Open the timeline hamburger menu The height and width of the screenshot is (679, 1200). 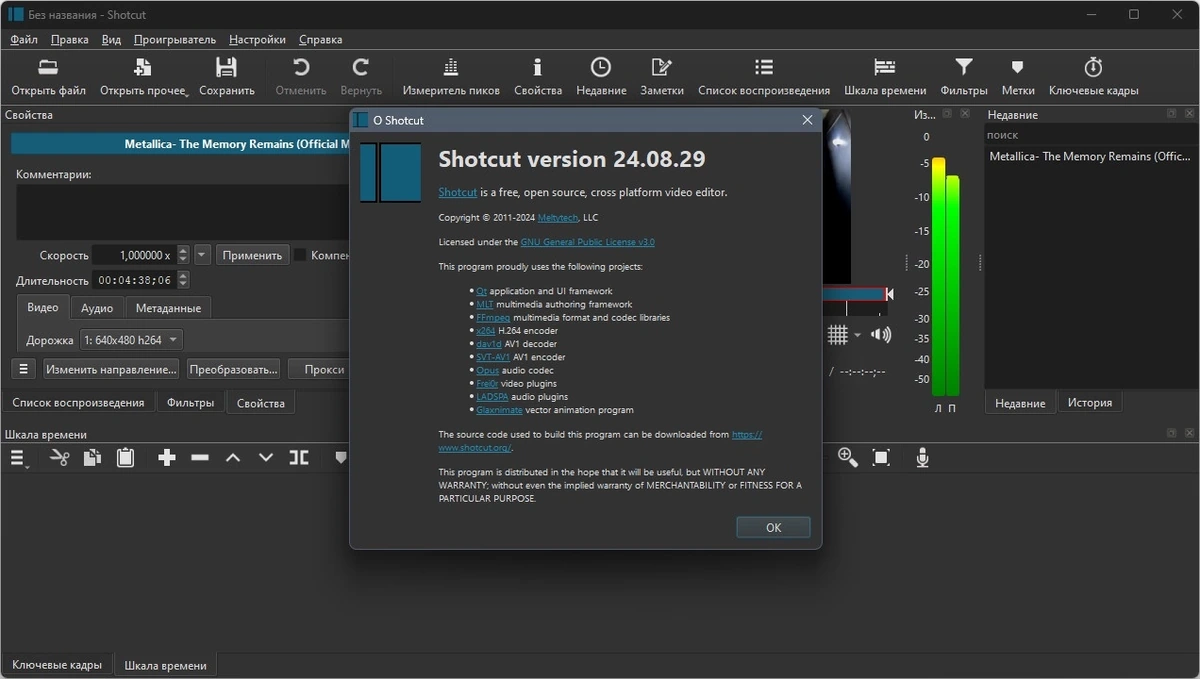coord(18,457)
